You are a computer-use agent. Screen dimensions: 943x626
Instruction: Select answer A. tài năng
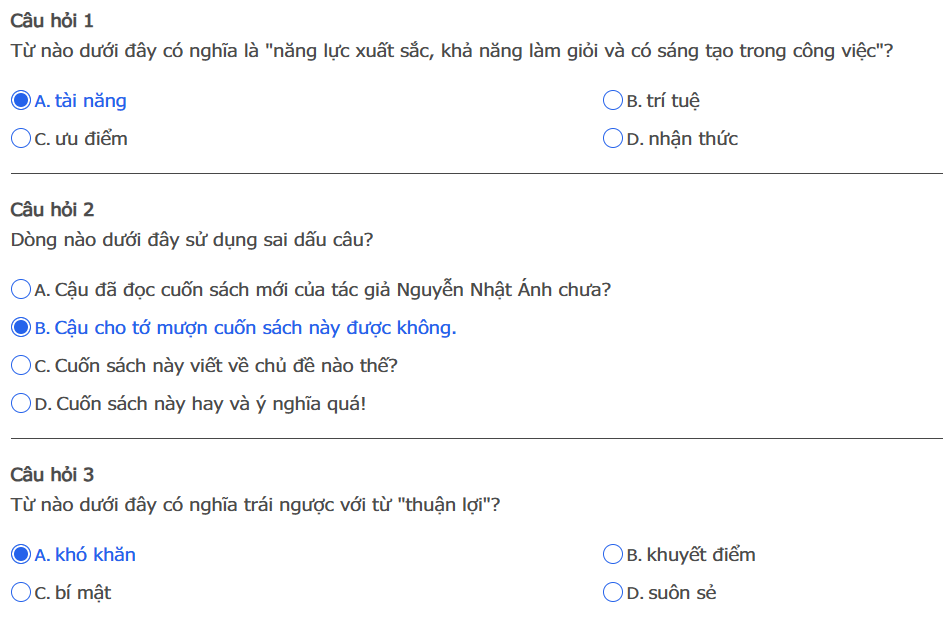(21, 101)
